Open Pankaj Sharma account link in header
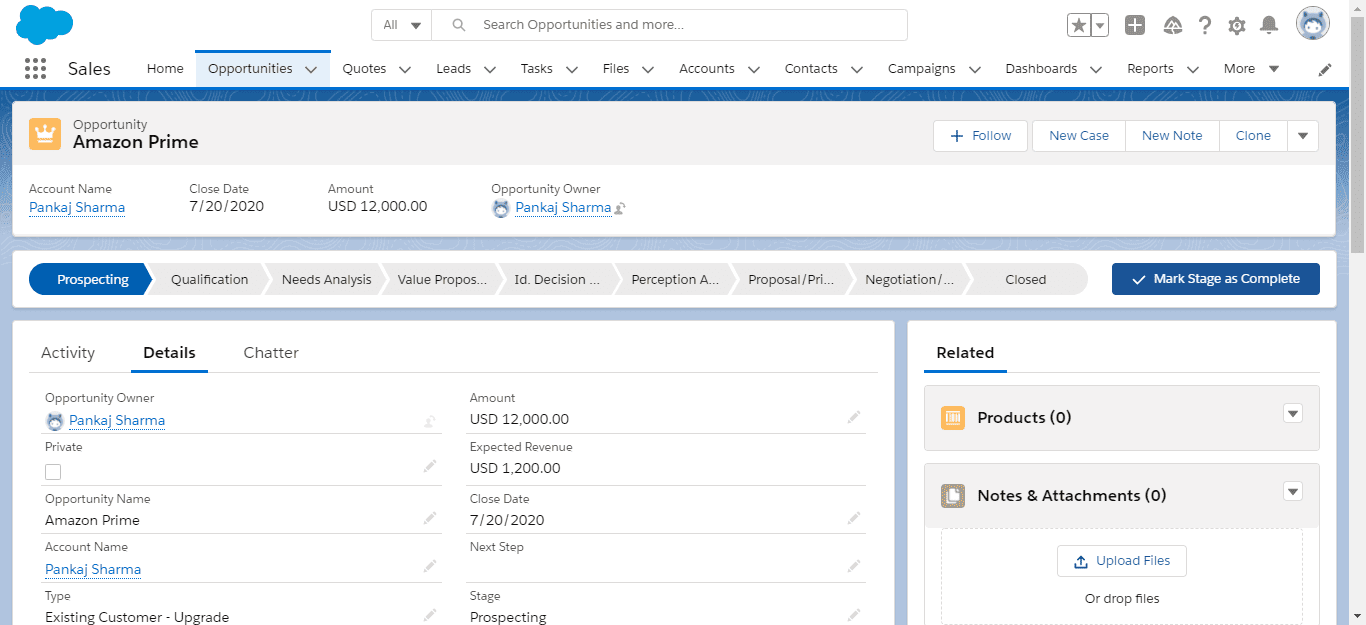The width and height of the screenshot is (1366, 625). tap(77, 207)
